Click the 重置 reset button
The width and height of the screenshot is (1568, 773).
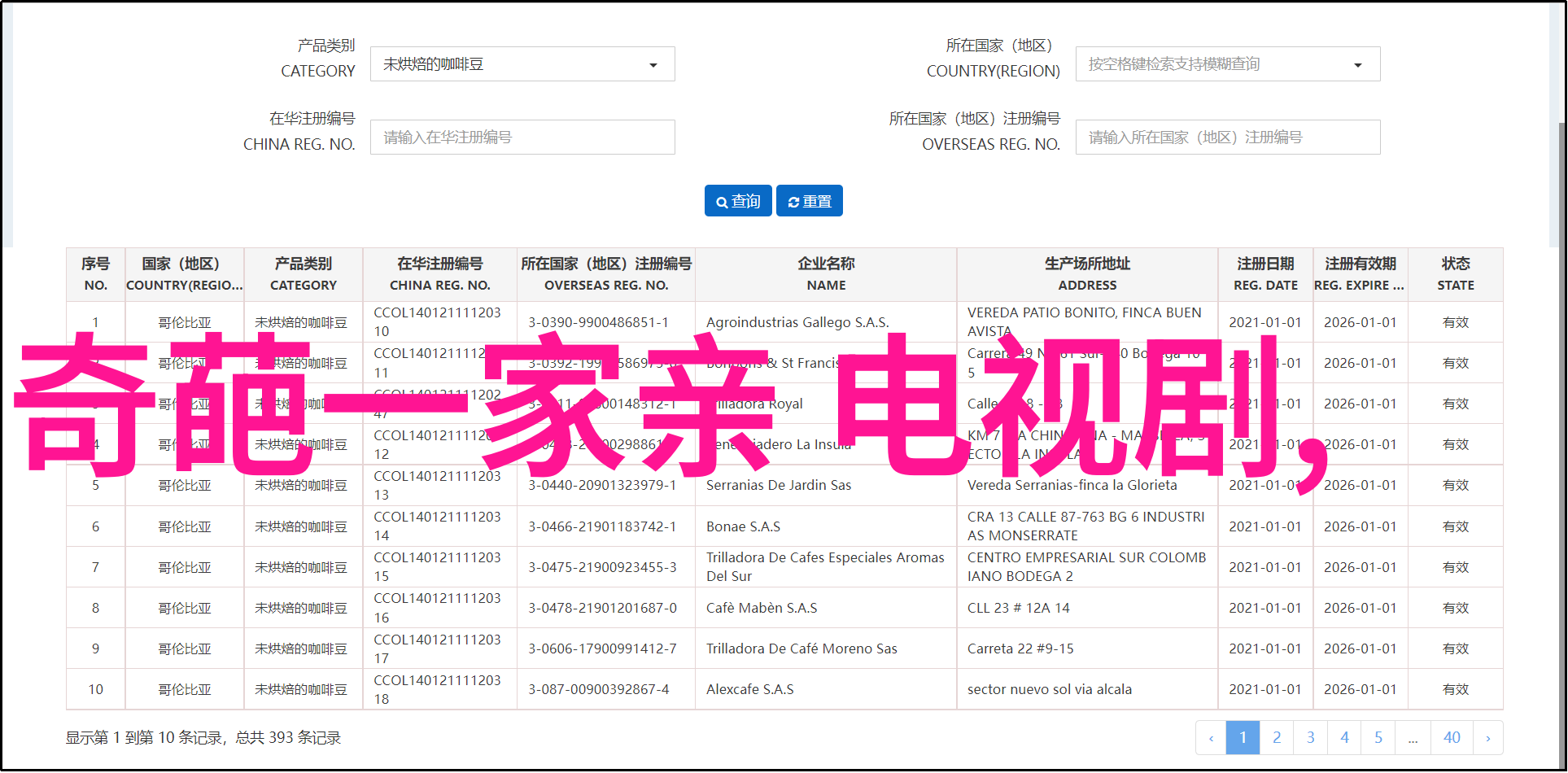click(x=810, y=201)
